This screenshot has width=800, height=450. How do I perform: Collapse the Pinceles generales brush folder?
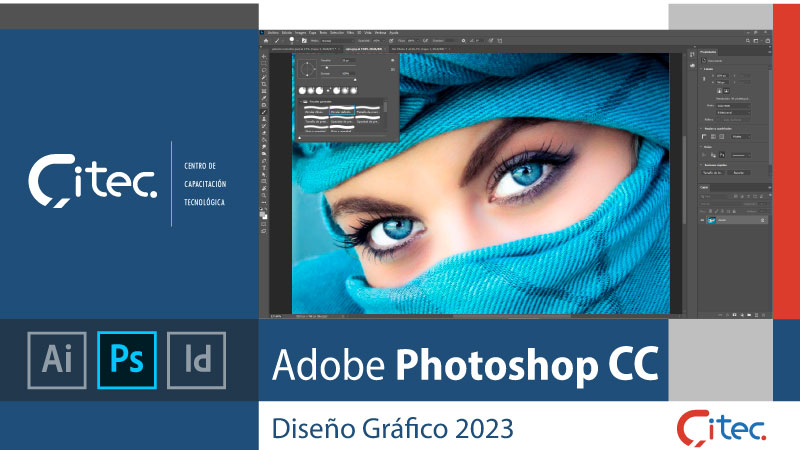tap(301, 101)
